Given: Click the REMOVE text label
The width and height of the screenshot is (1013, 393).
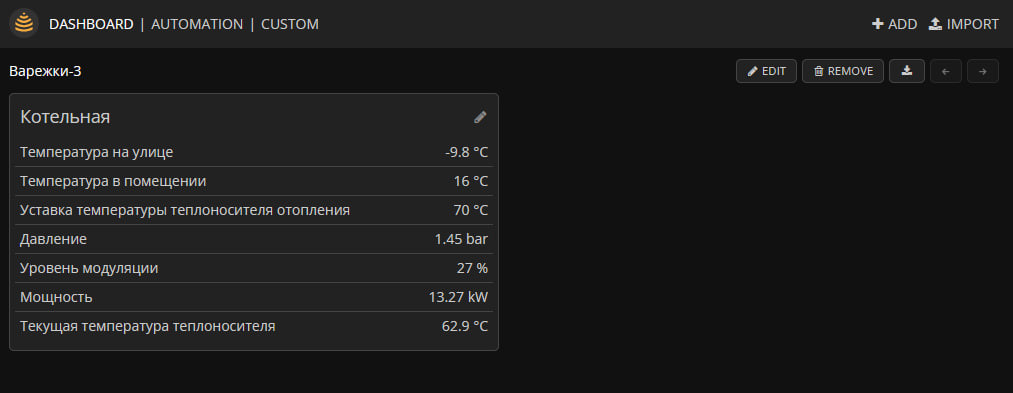Looking at the screenshot, I should [850, 71].
